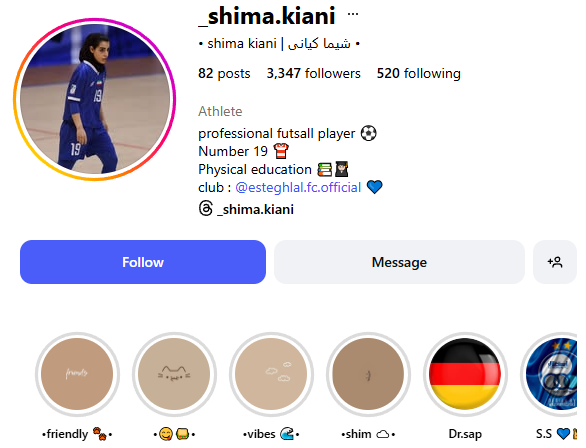
Task: Click the Message button
Action: pos(399,262)
